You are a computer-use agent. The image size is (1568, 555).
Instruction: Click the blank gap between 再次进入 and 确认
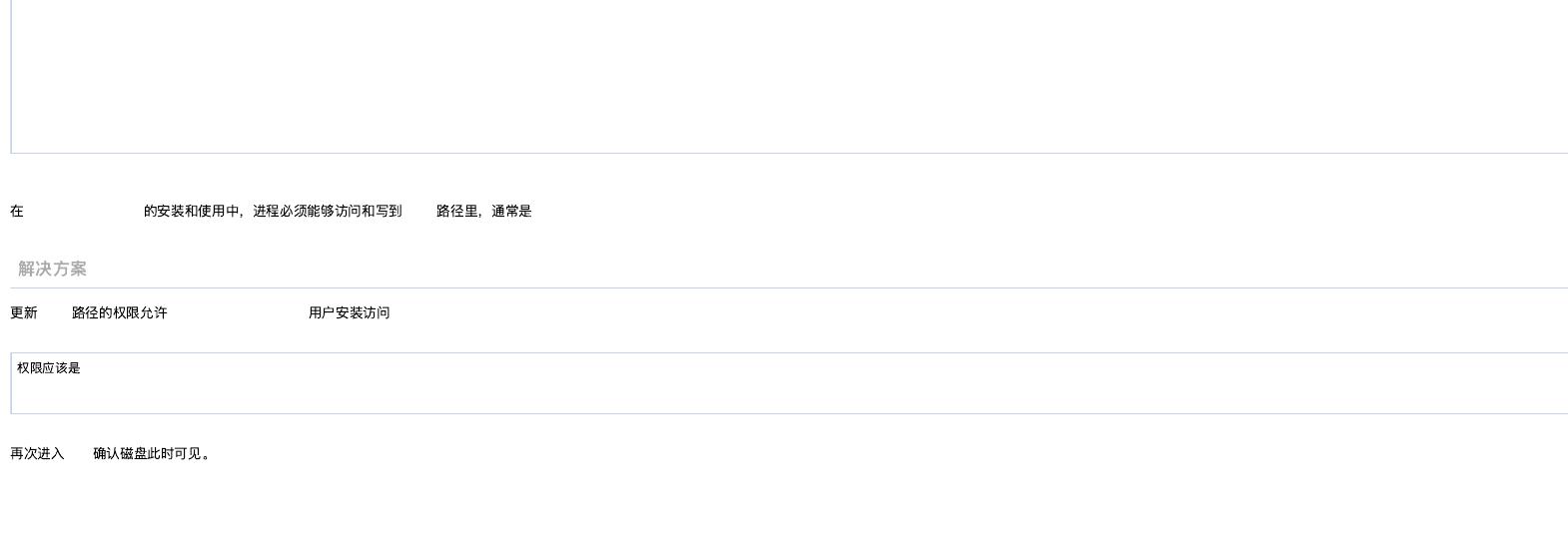[x=79, y=453]
